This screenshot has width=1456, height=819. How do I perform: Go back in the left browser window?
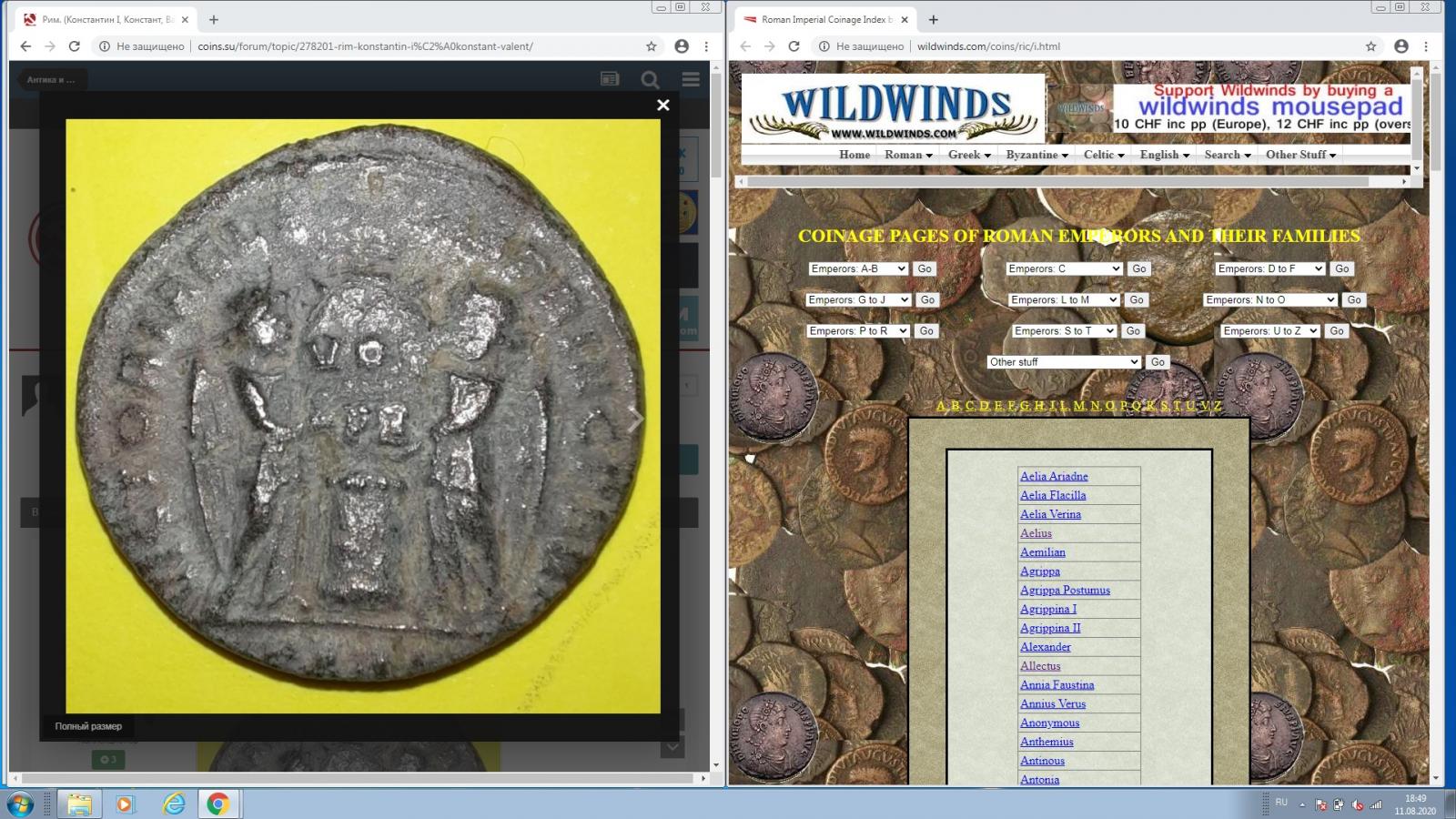(25, 46)
